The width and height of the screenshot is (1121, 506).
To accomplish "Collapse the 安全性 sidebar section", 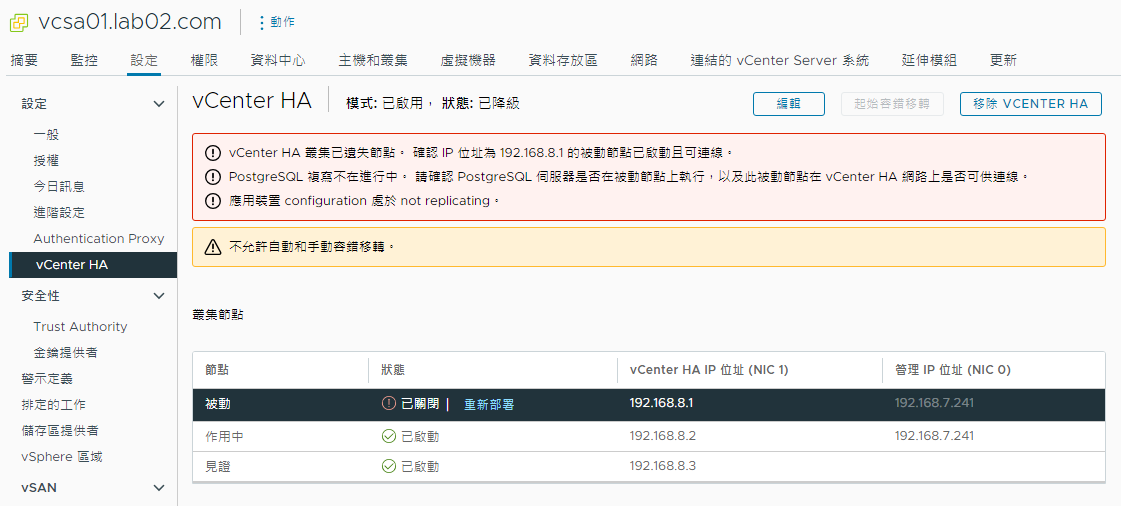I will pyautogui.click(x=159, y=296).
